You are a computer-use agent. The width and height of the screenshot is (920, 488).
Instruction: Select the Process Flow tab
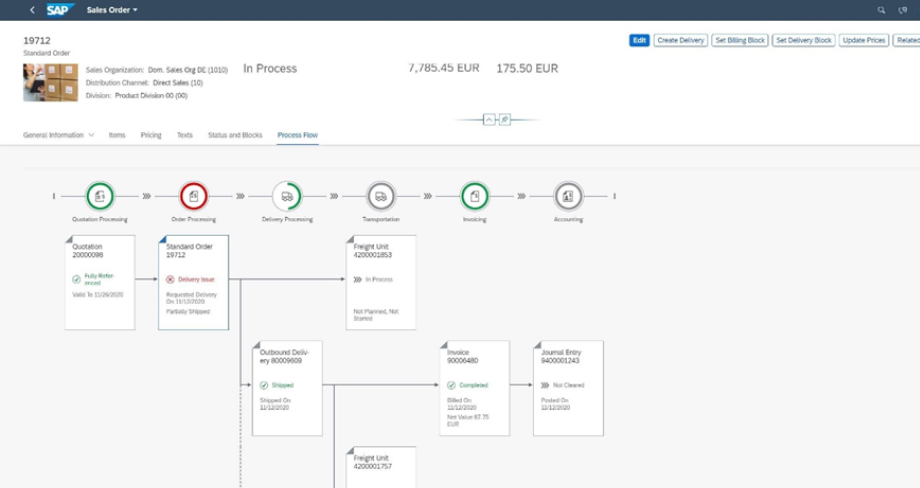(297, 135)
